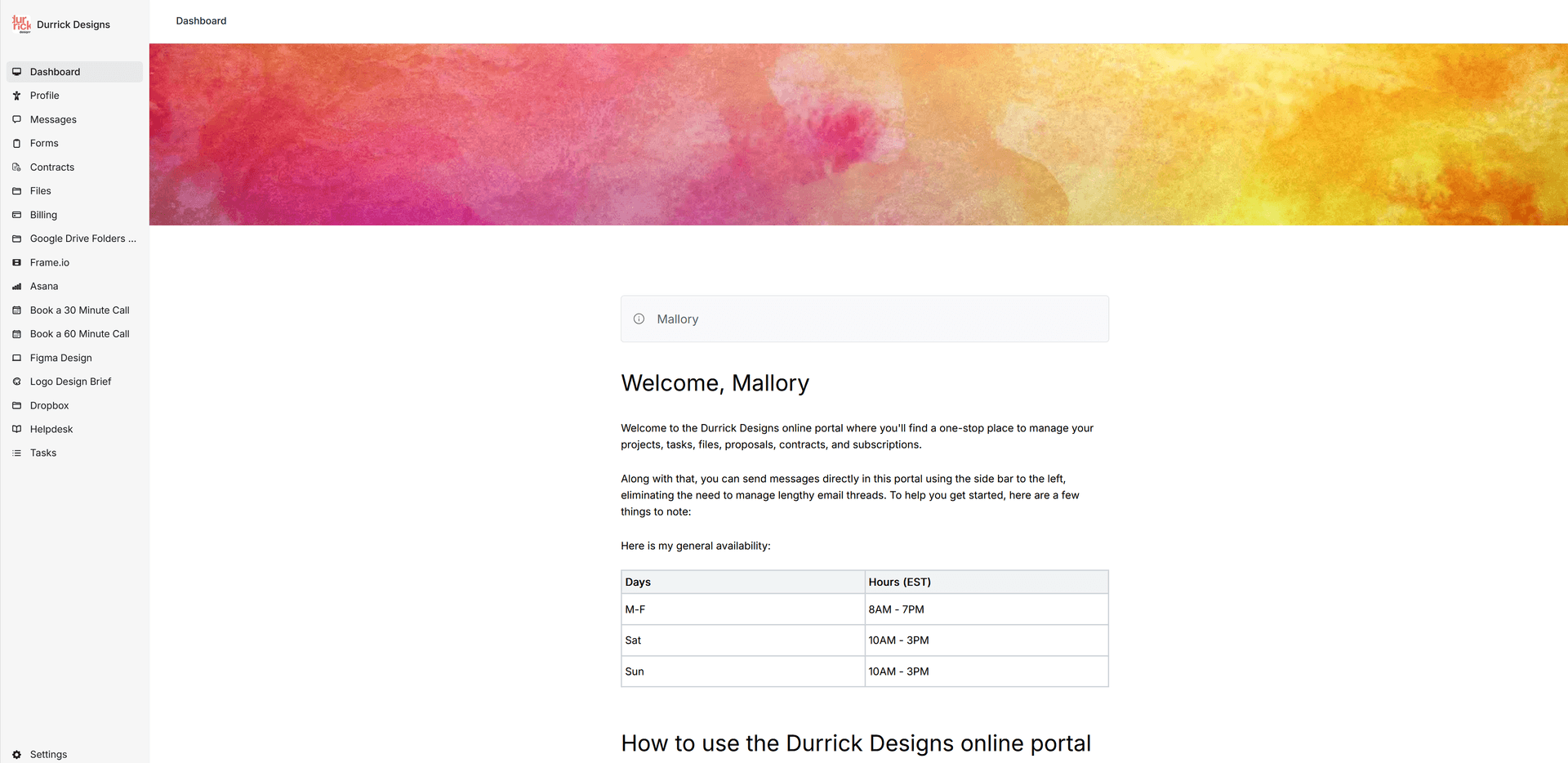Image resolution: width=1568 pixels, height=763 pixels.
Task: Open the Forms section
Action: coord(44,143)
